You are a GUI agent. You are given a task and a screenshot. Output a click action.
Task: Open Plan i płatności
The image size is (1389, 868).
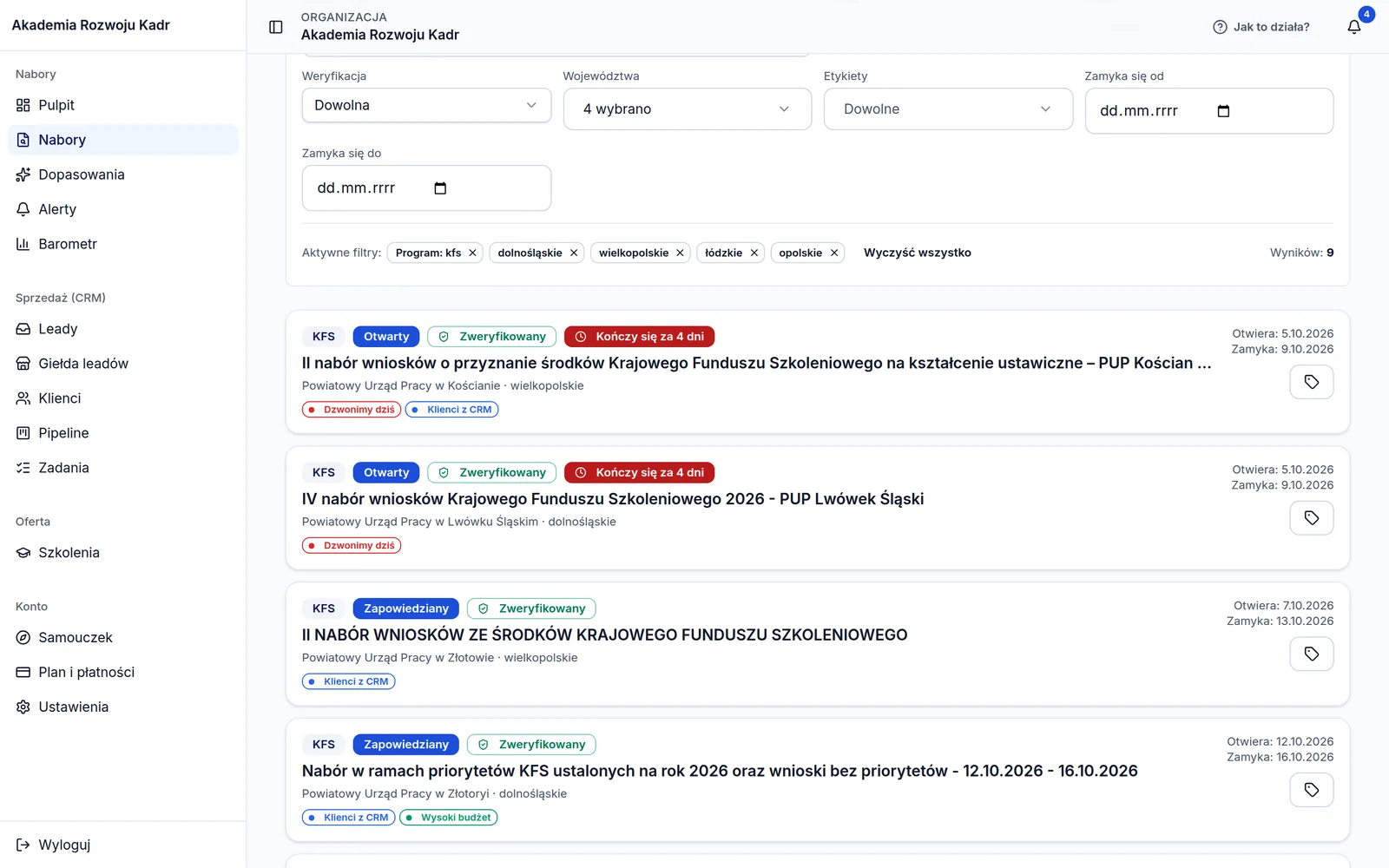coord(123,673)
